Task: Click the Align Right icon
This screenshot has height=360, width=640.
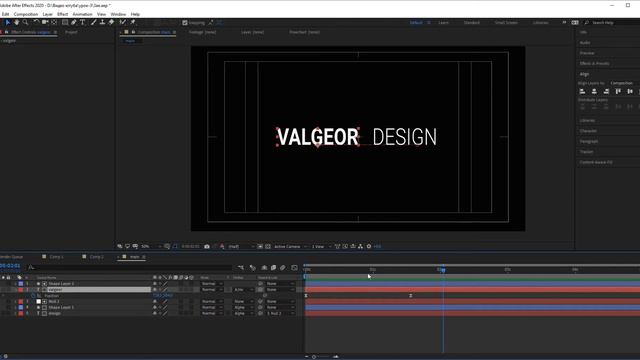Action: (x=606, y=91)
